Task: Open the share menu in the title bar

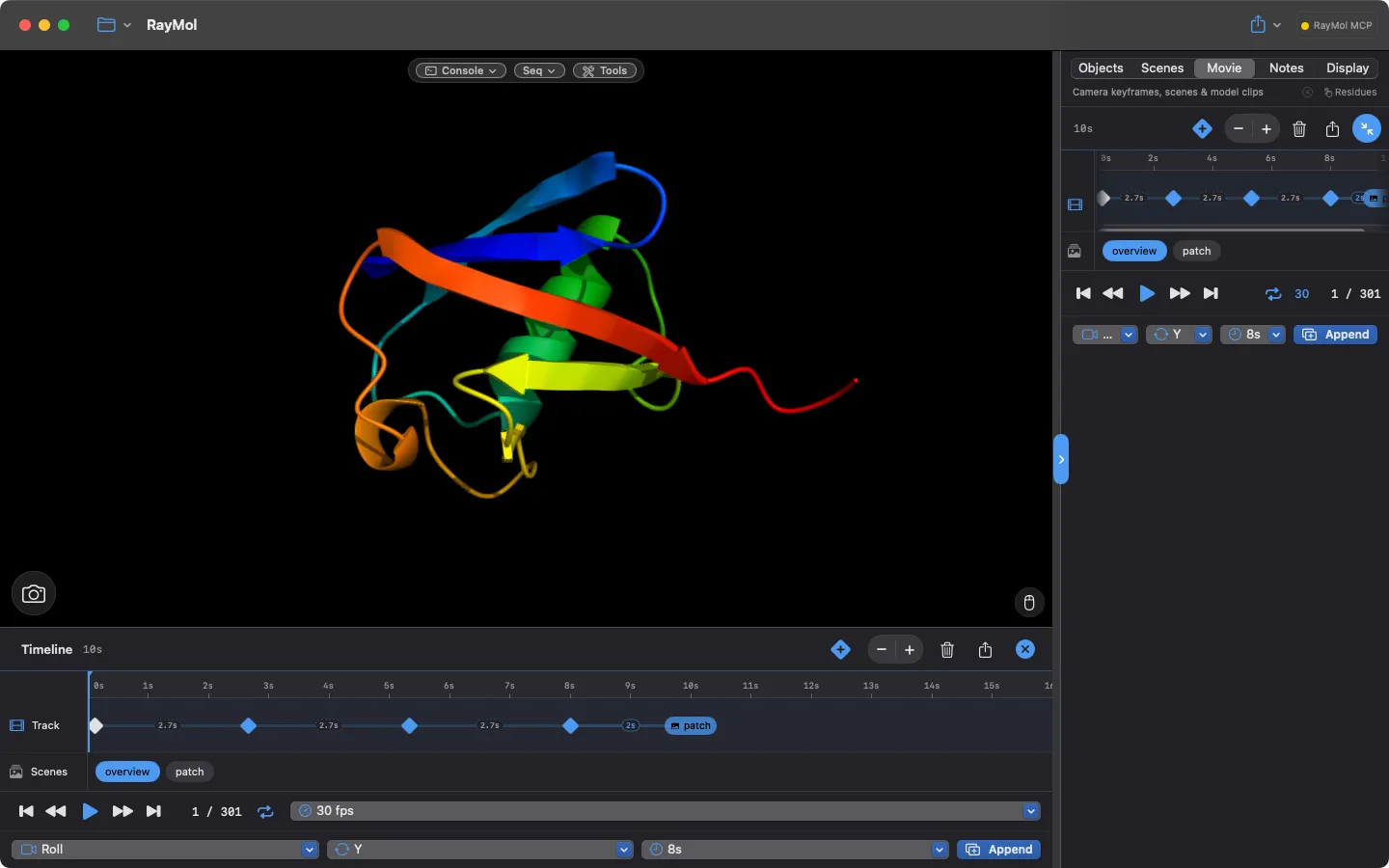Action: click(1266, 25)
